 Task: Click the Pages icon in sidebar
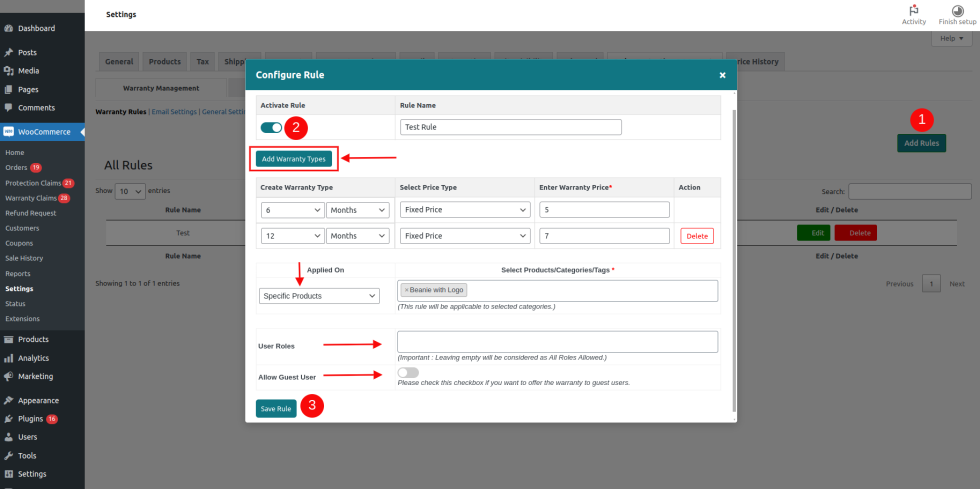[x=9, y=89]
